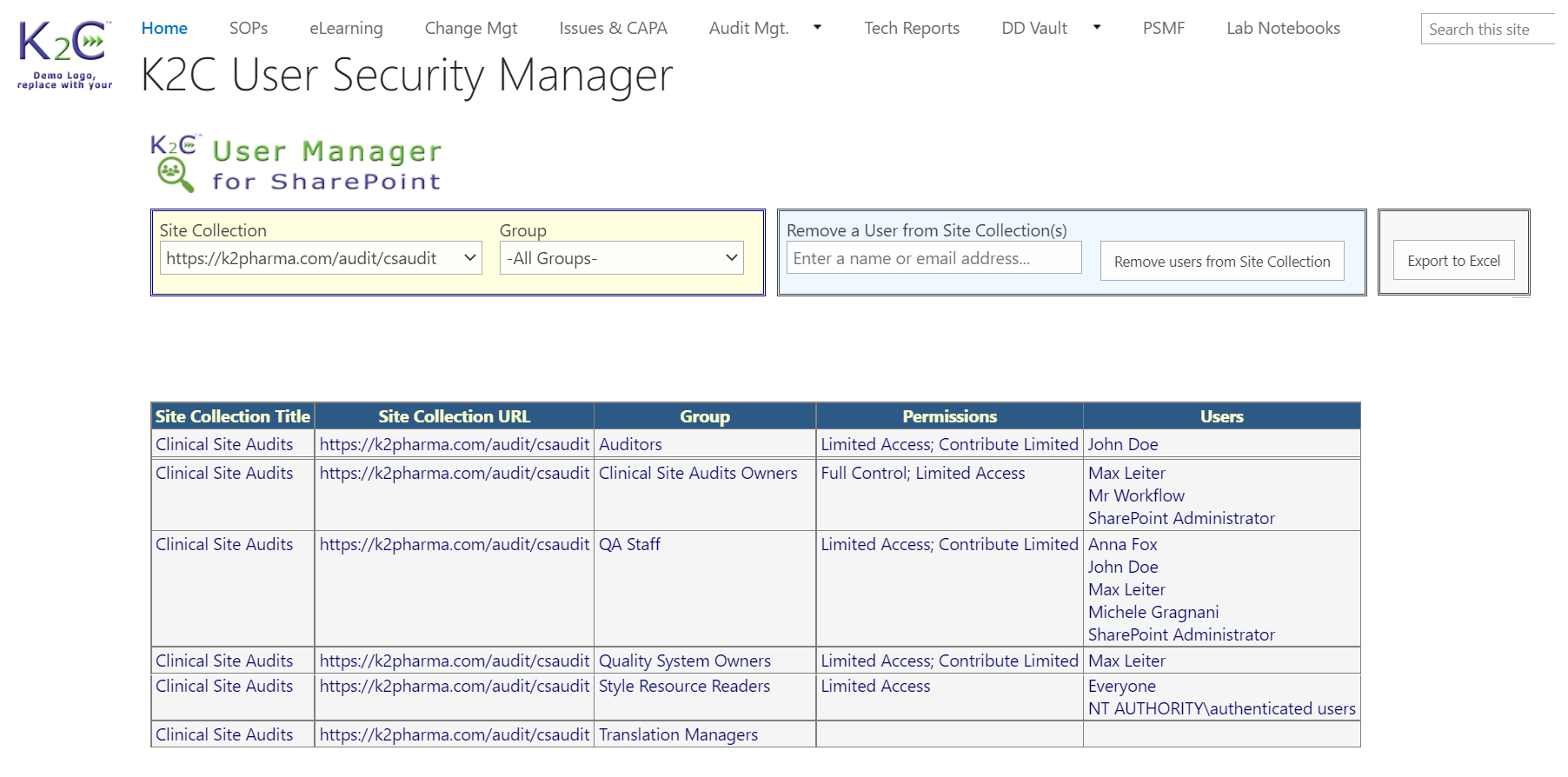Click the User Manager for SharePoint logo
This screenshot has height=777, width=1568.
tap(296, 163)
